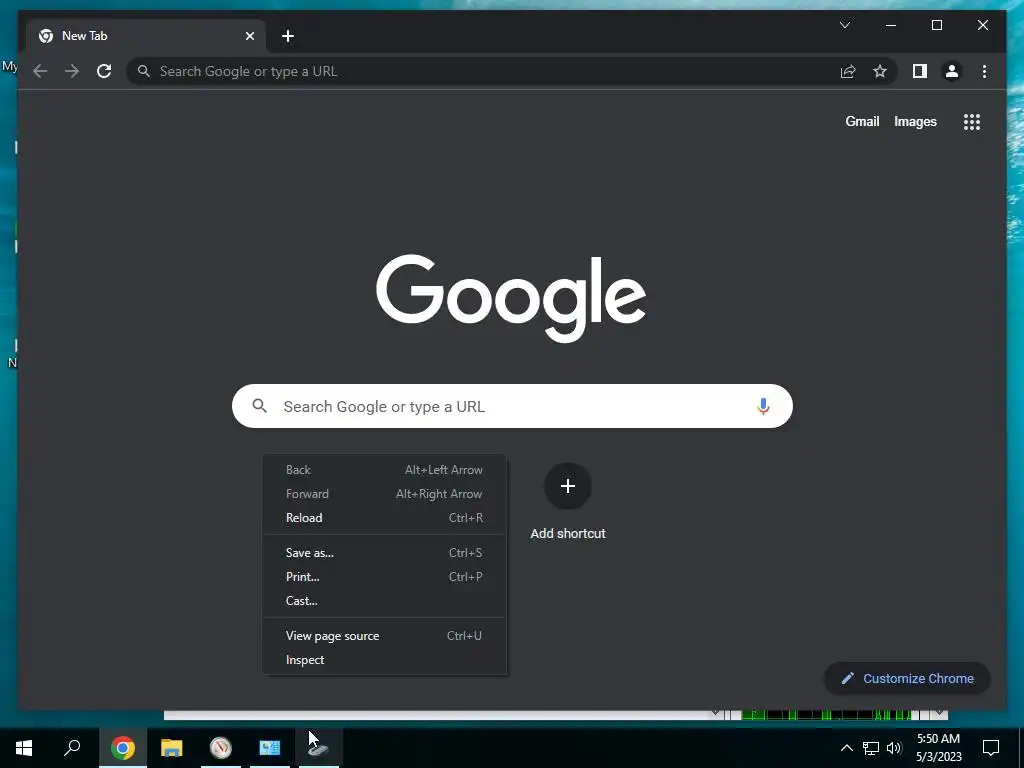Click the magnifier icon in Google search box
This screenshot has height=768, width=1024.
click(x=259, y=406)
